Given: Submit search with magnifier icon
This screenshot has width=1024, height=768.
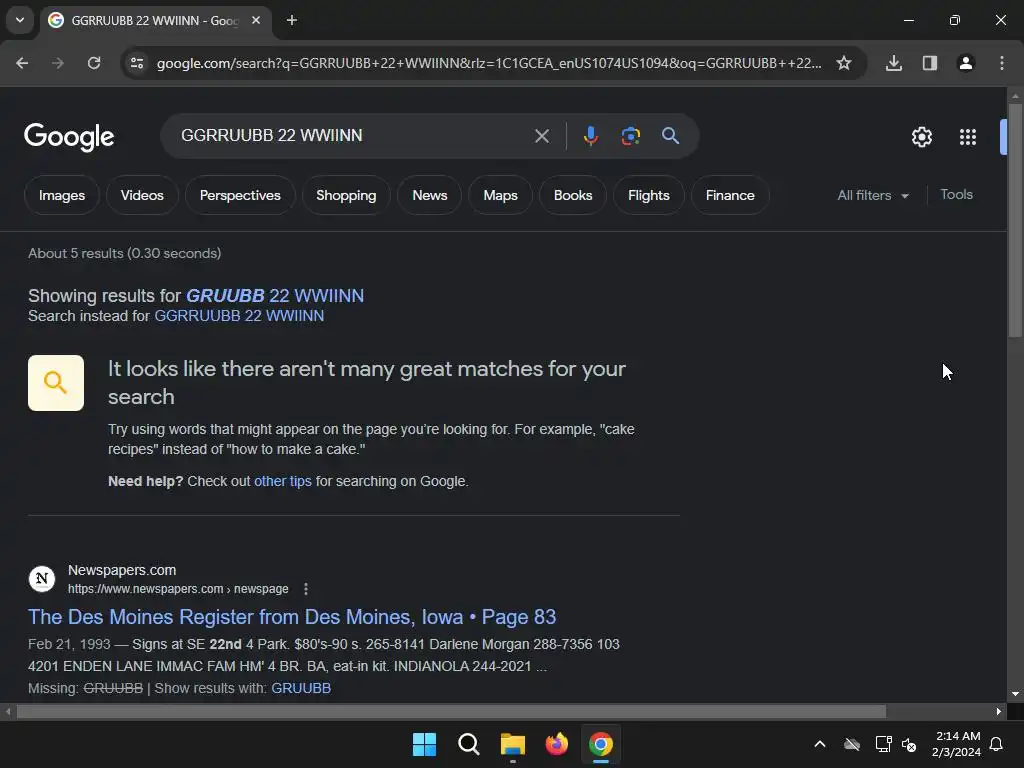Looking at the screenshot, I should click(670, 136).
